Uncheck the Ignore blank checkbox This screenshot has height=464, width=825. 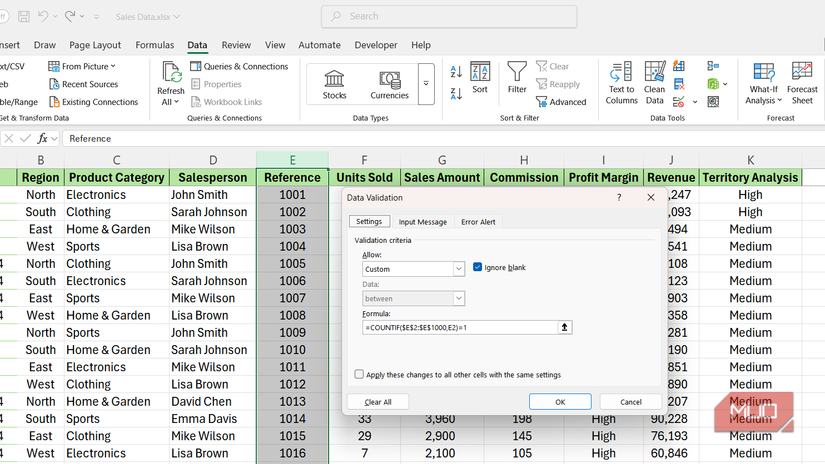(x=477, y=267)
